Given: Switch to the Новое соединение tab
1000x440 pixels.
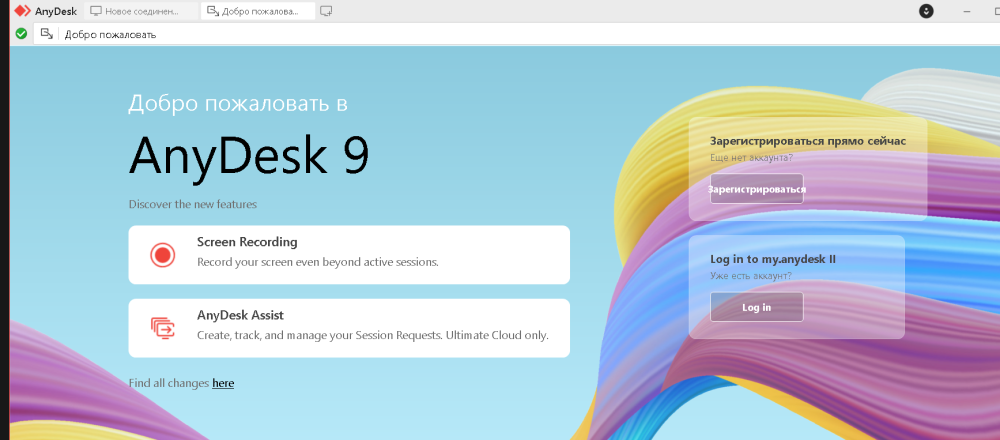Looking at the screenshot, I should point(142,11).
